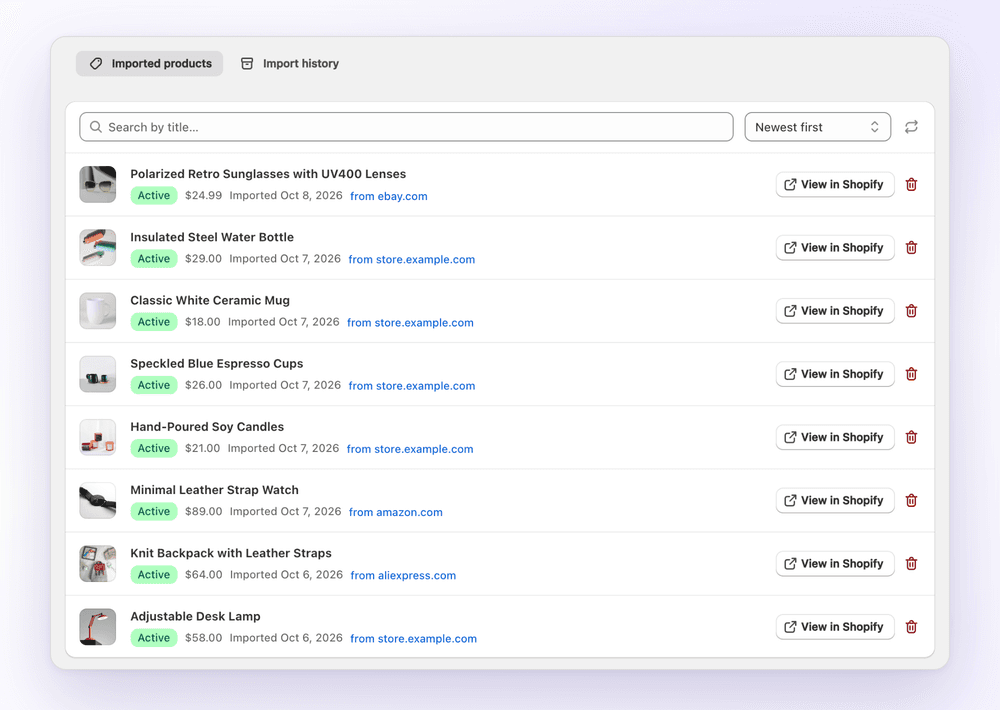Click the soy candles product thumbnail

98,437
